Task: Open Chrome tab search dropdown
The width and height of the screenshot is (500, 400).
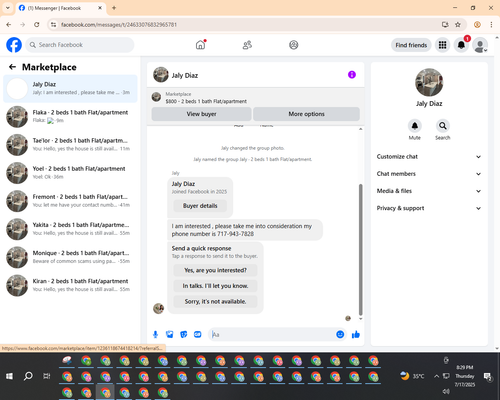Action: (x=8, y=8)
